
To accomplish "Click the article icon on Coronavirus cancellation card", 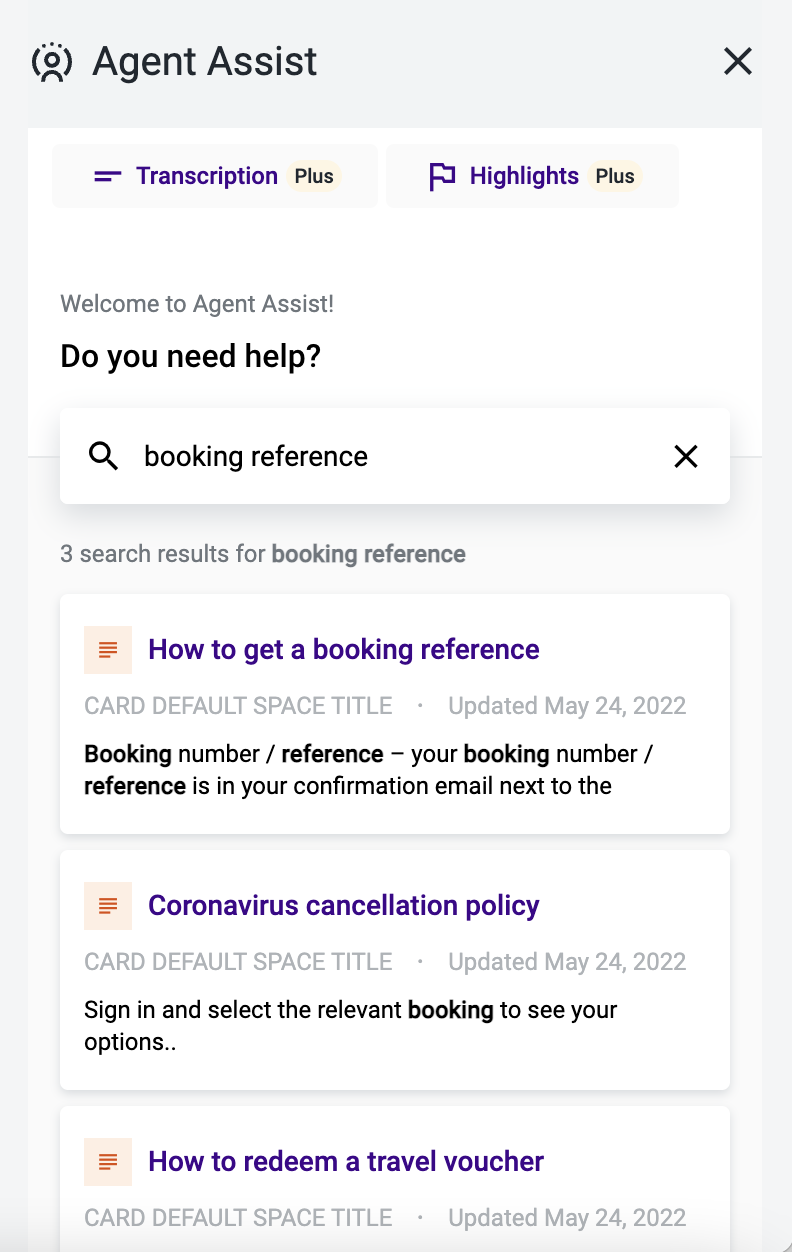I will click(107, 905).
